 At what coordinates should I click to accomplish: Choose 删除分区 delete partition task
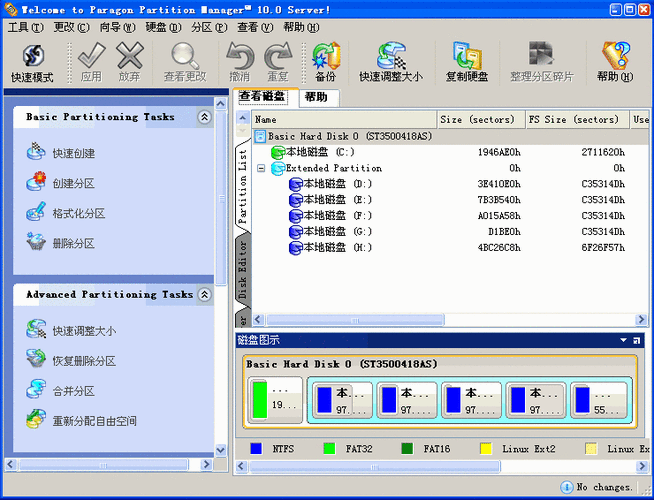point(61,243)
